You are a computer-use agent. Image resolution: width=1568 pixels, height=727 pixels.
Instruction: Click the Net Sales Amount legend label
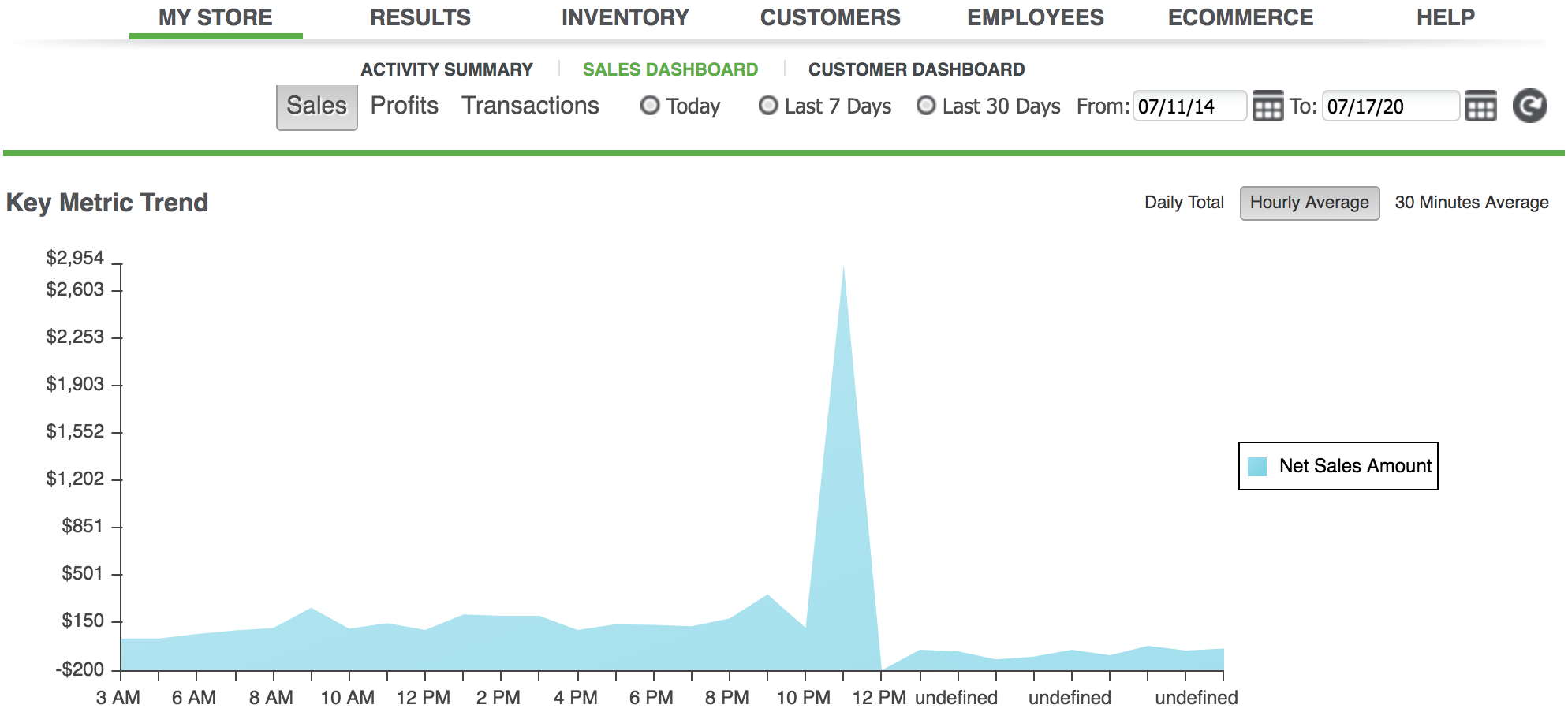[x=1355, y=466]
